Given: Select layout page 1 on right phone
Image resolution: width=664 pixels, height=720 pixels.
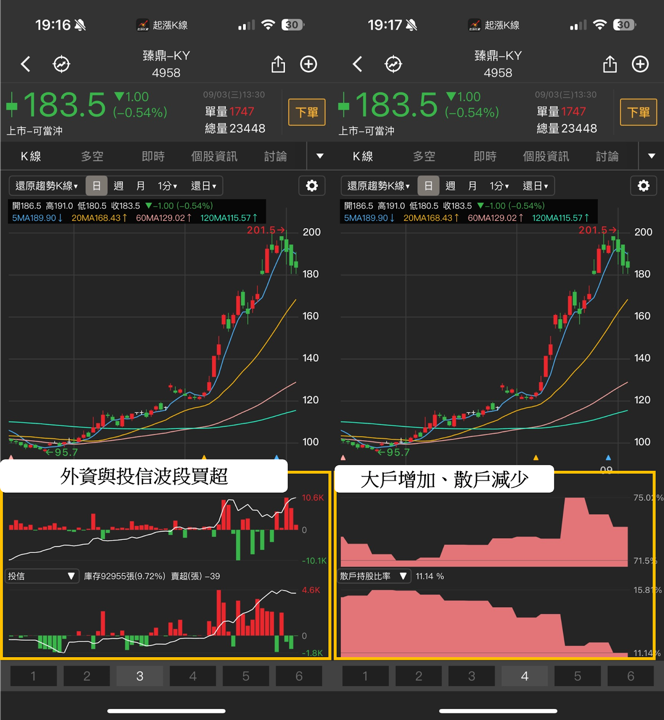Looking at the screenshot, I should (x=366, y=676).
